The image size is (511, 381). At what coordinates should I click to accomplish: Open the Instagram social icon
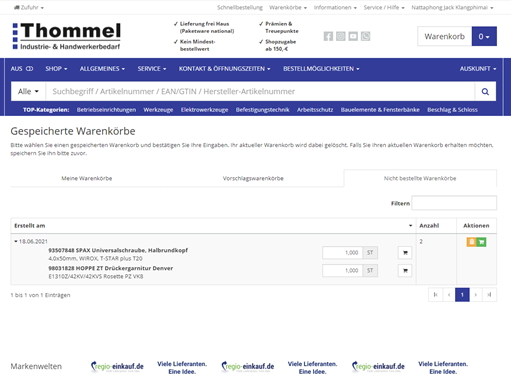(x=340, y=36)
